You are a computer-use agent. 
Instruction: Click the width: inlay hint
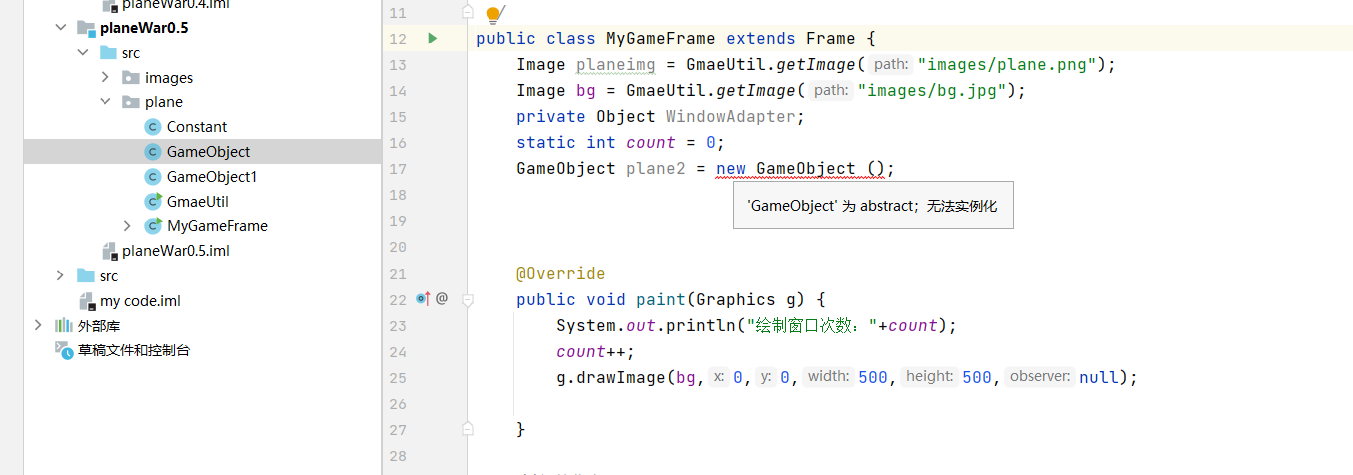pos(829,377)
